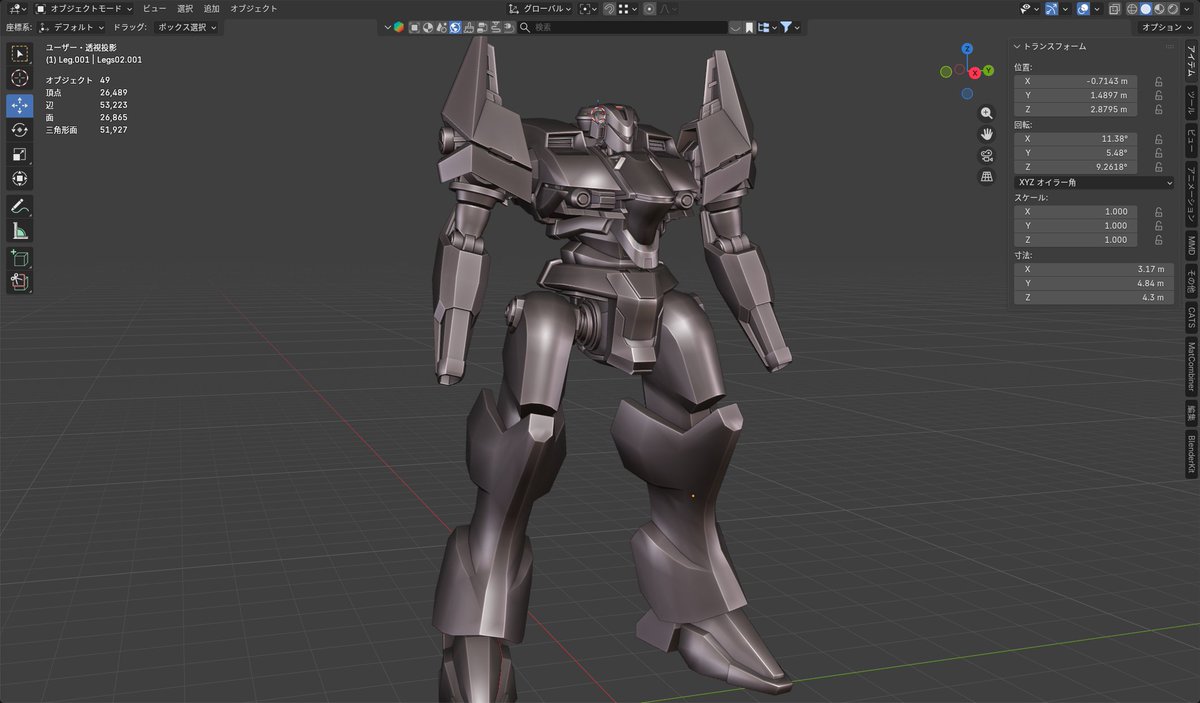Viewport: 1200px width, 703px height.
Task: Select the box select tool in toolbar
Action: coord(20,54)
